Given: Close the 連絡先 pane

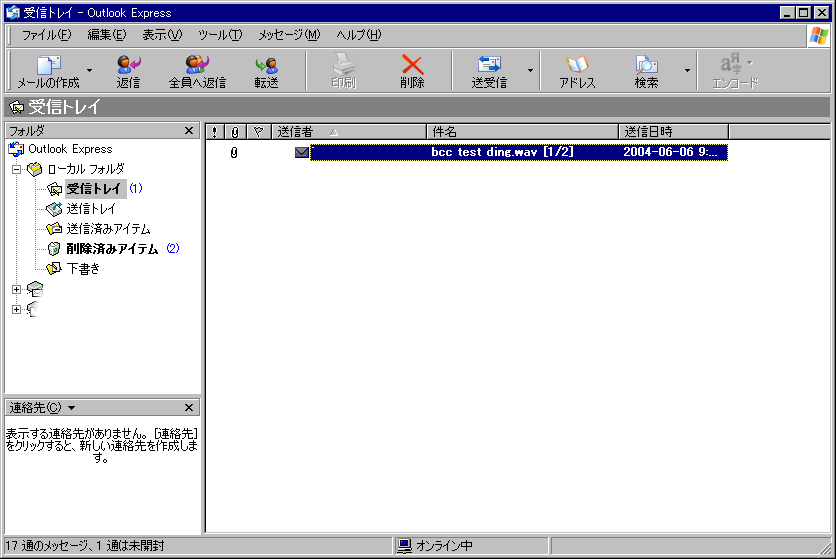Looking at the screenshot, I should click(x=189, y=408).
